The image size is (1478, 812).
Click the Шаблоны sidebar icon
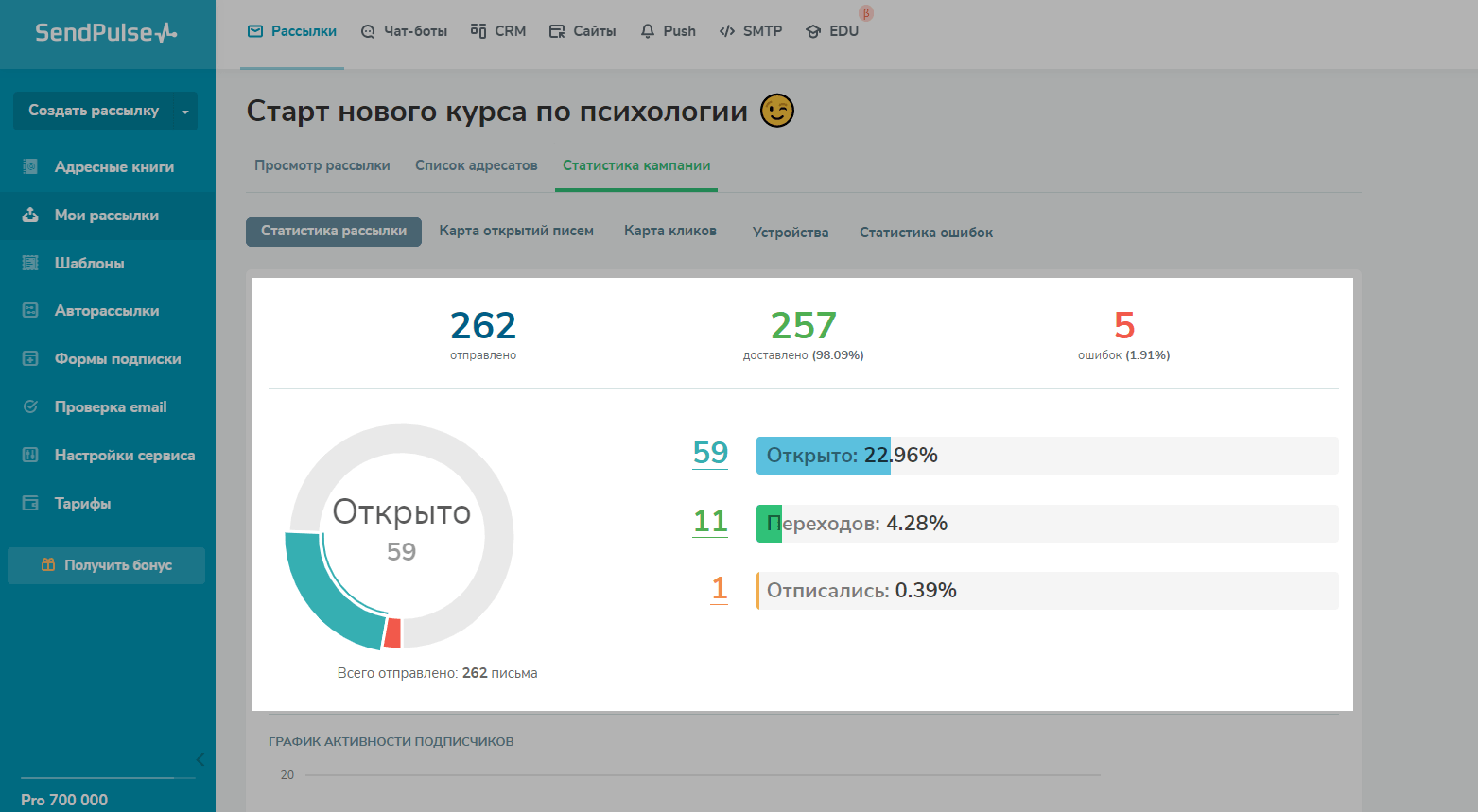[x=30, y=264]
